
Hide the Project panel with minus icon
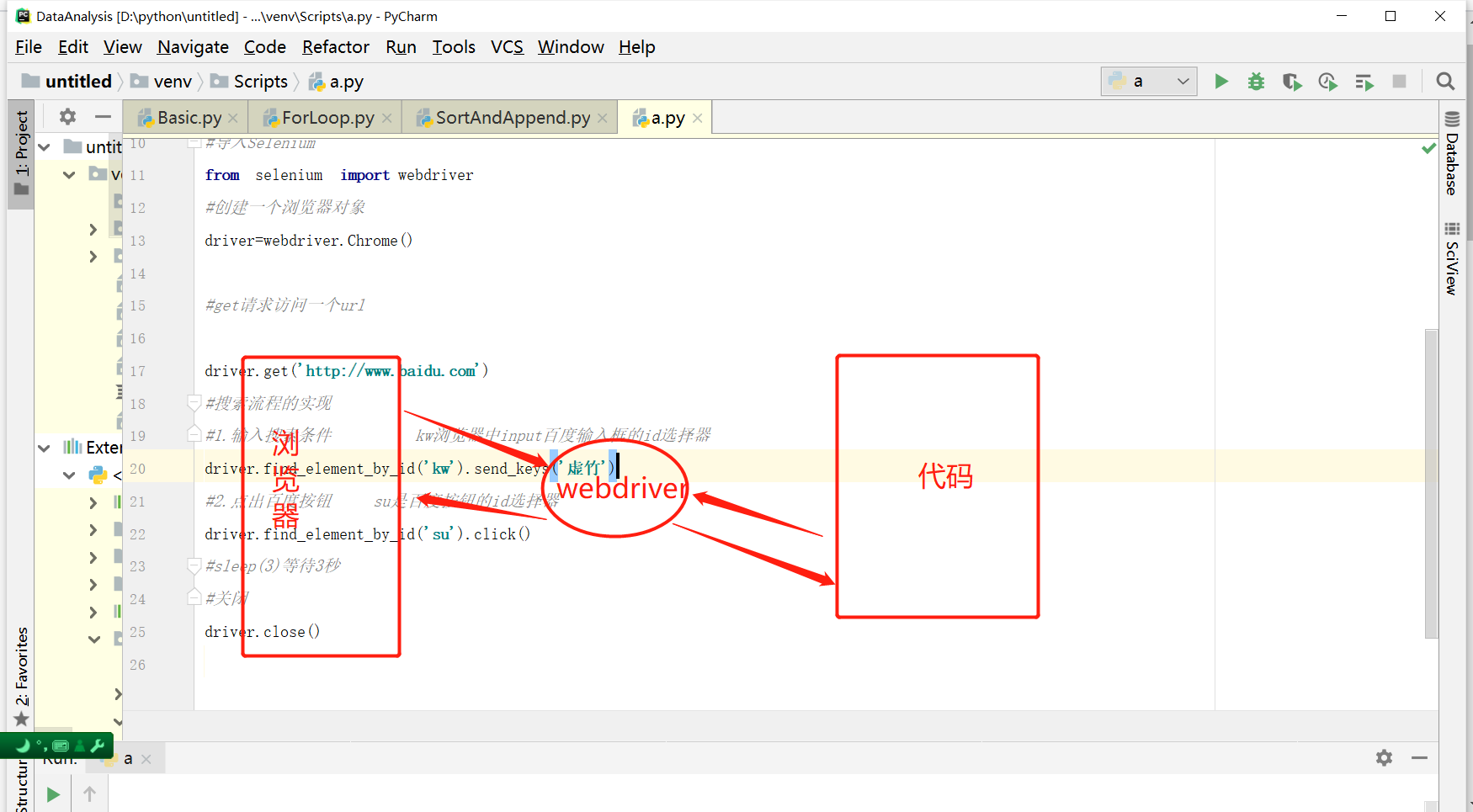[103, 117]
